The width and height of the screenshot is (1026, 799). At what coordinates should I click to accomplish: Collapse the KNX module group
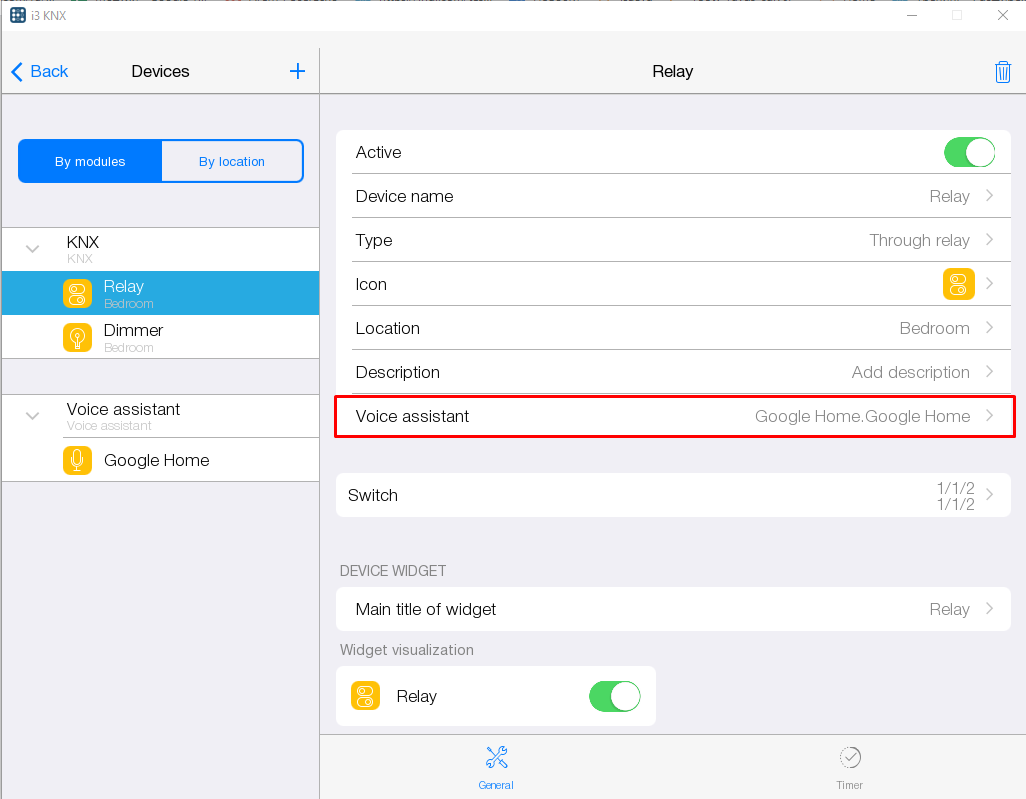pyautogui.click(x=33, y=249)
